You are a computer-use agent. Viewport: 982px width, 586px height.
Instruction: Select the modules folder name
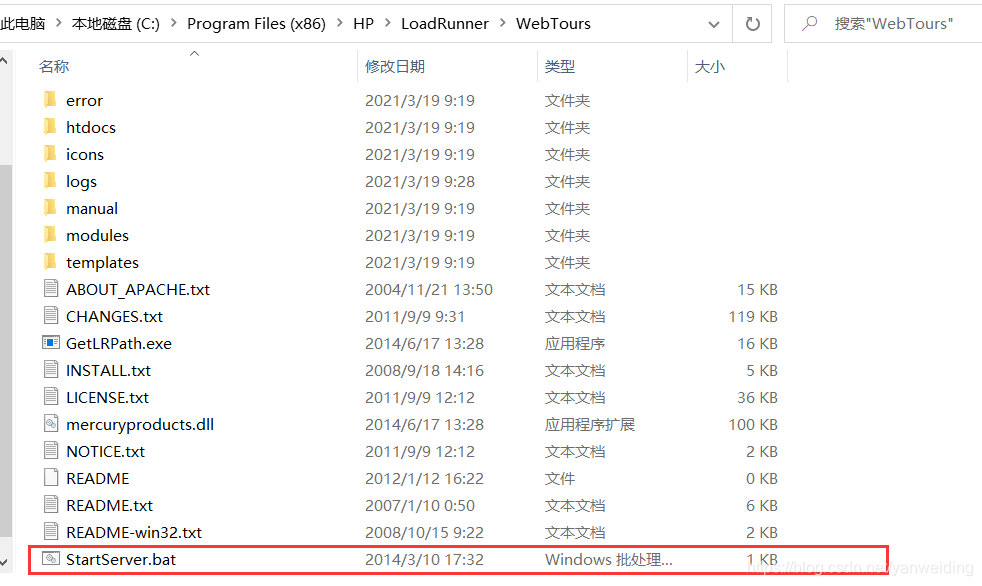pyautogui.click(x=97, y=235)
